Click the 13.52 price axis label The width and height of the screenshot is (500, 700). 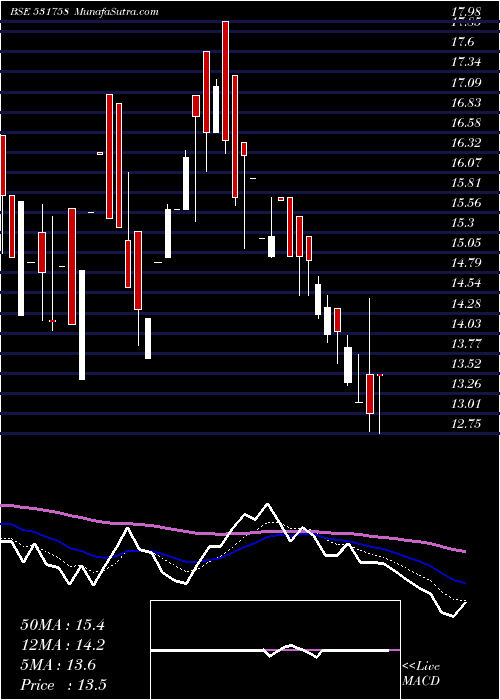467,364
